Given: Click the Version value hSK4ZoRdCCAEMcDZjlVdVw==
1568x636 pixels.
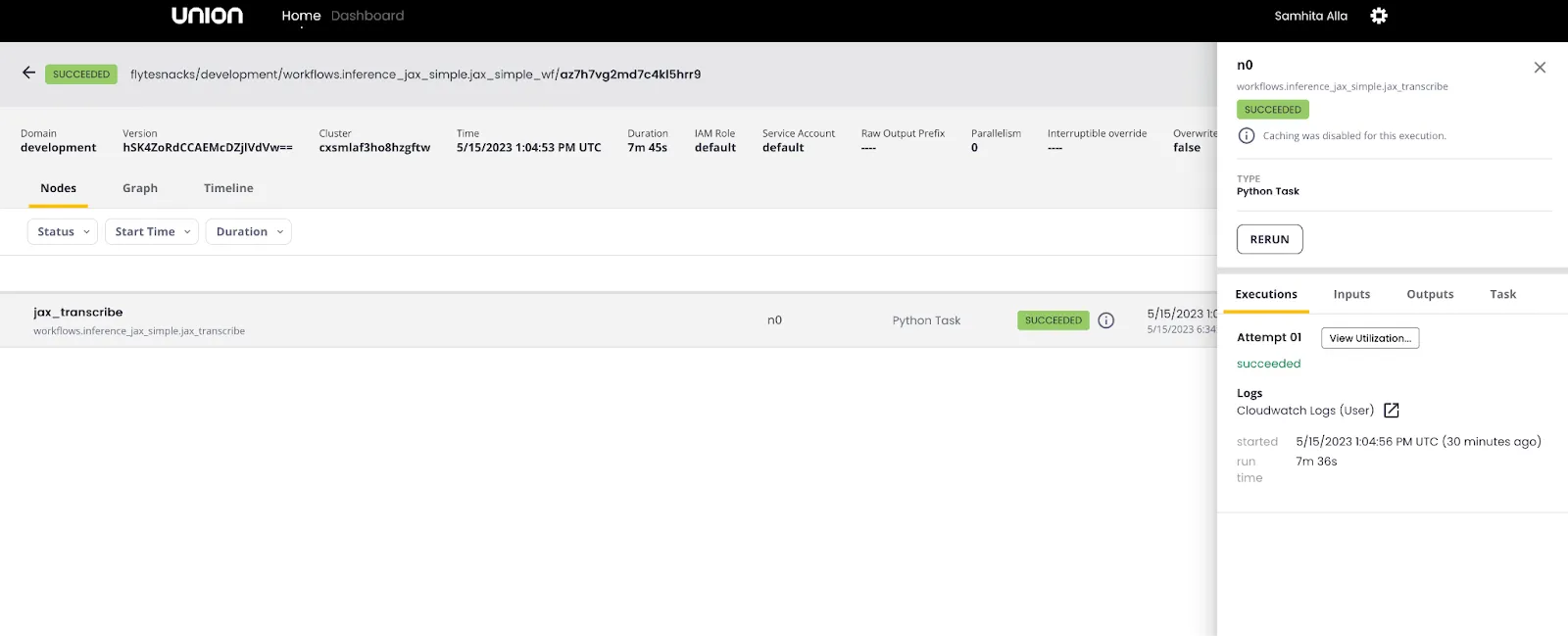Looking at the screenshot, I should coord(208,148).
